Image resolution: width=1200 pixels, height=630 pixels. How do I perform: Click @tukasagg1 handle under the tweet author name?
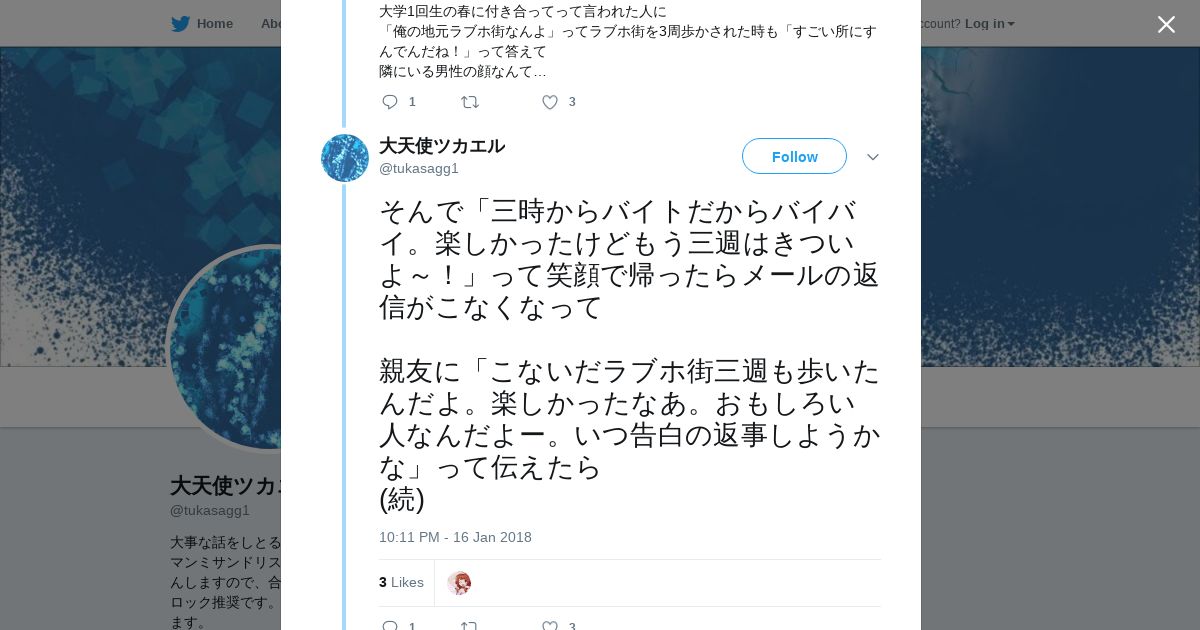tap(418, 168)
